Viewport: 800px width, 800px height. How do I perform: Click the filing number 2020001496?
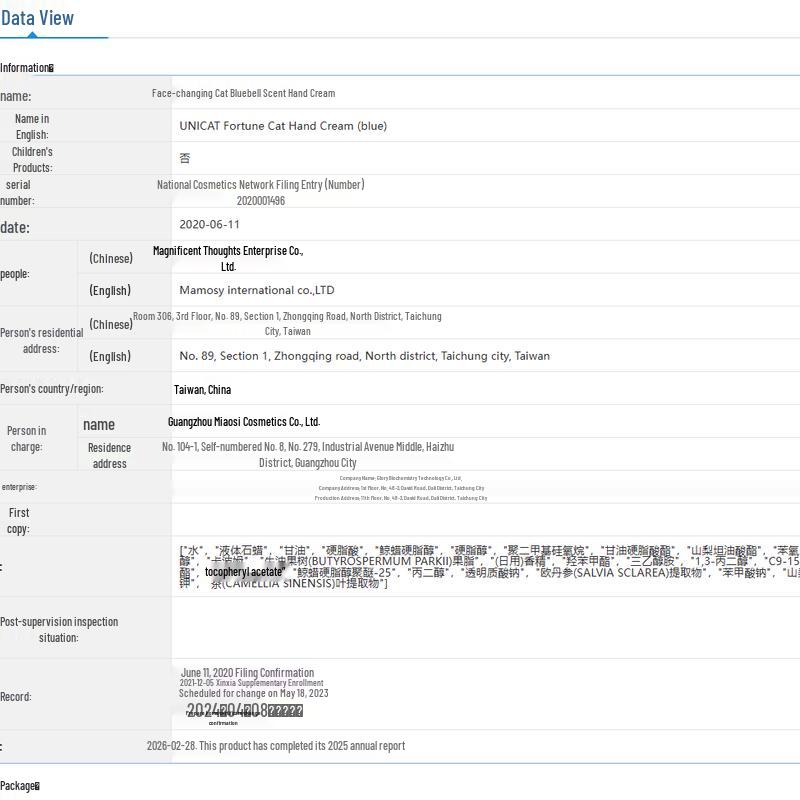click(261, 201)
